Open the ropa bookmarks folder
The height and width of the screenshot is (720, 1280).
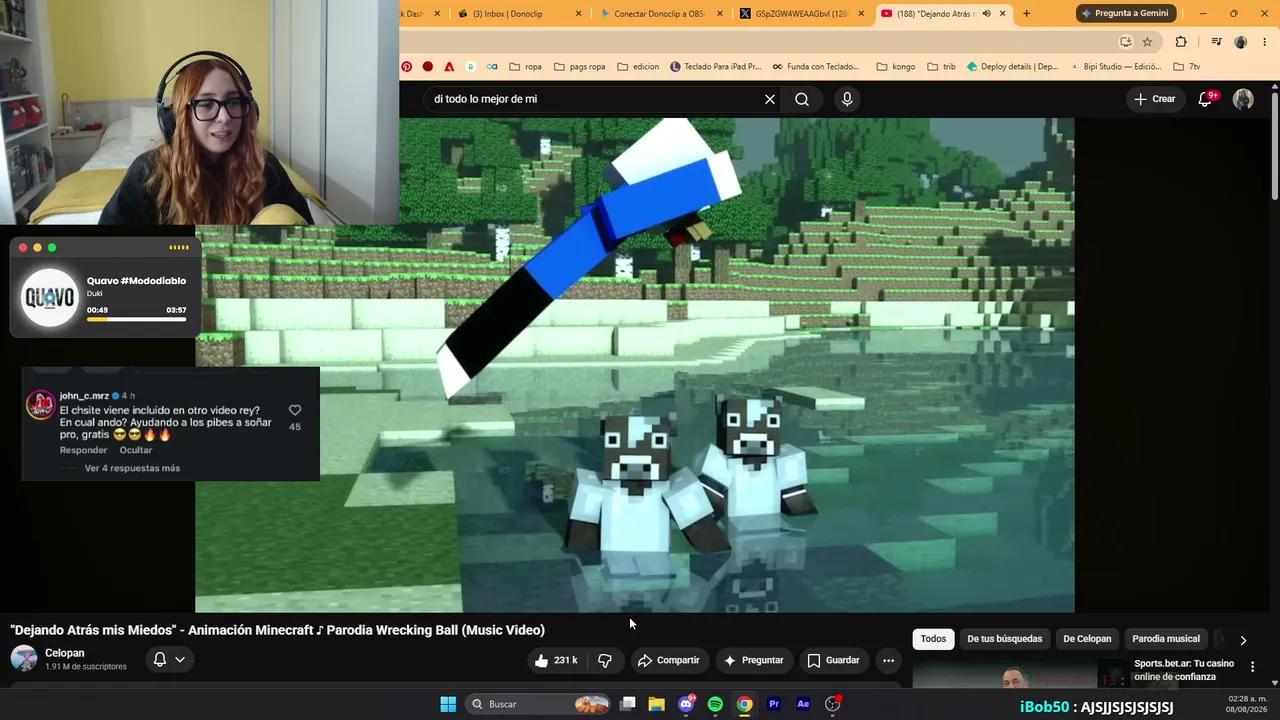pos(526,67)
